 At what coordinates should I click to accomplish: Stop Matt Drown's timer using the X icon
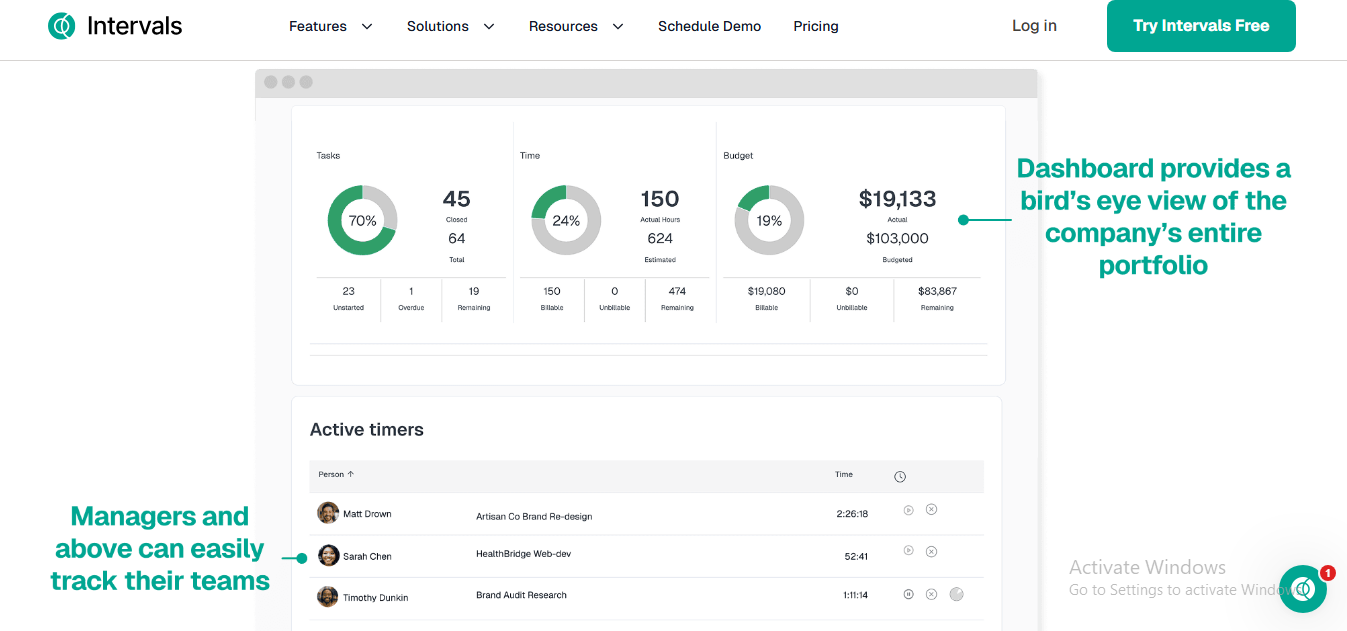[x=931, y=509]
